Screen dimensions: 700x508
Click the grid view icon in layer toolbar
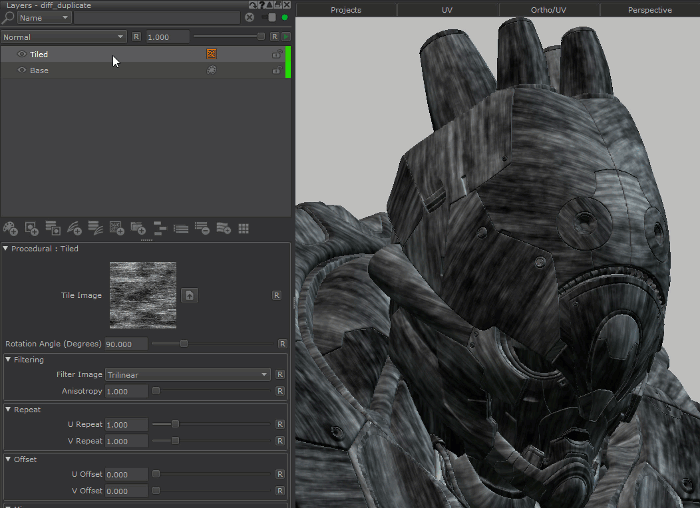point(243,229)
